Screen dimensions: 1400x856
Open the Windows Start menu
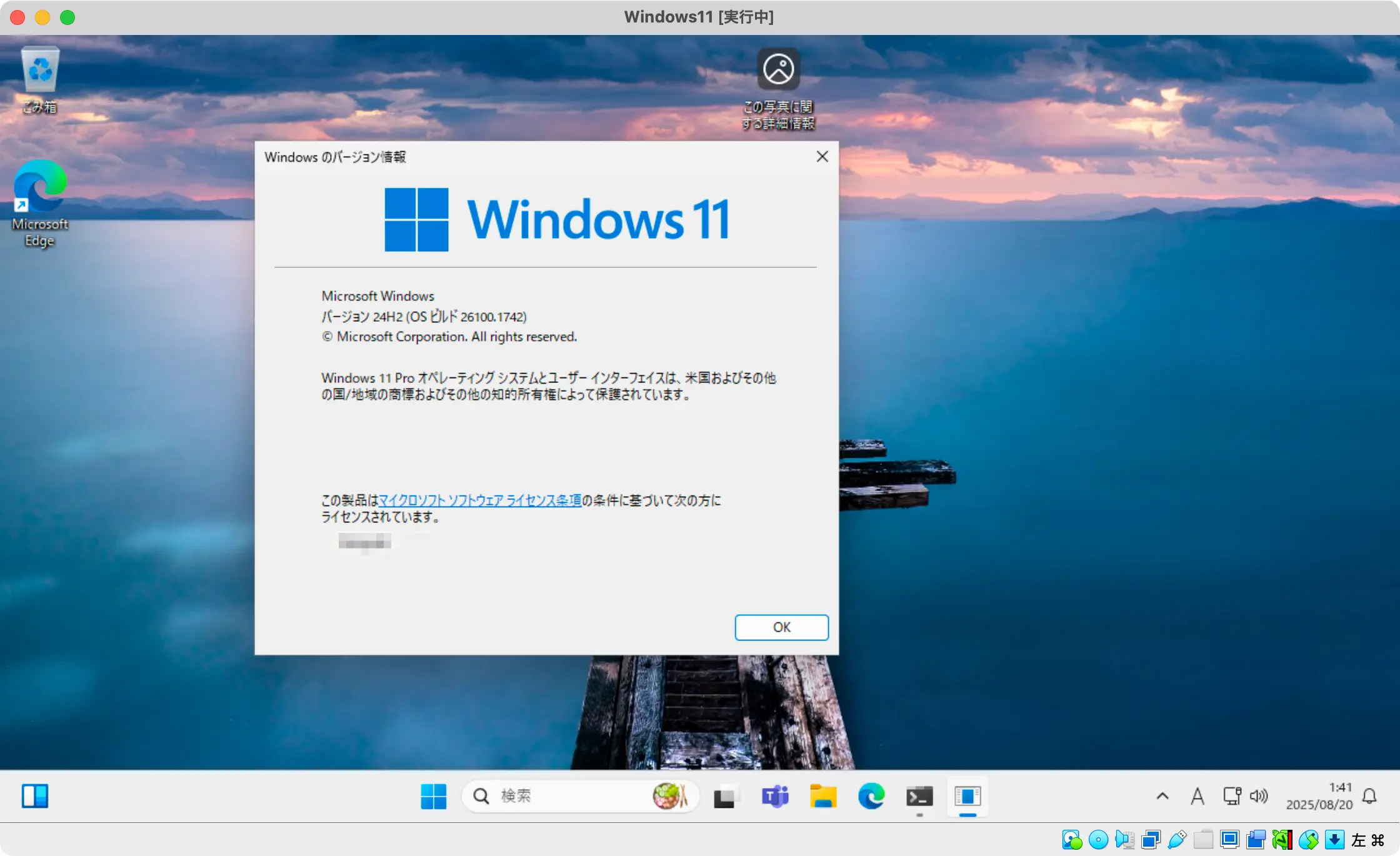[x=433, y=796]
